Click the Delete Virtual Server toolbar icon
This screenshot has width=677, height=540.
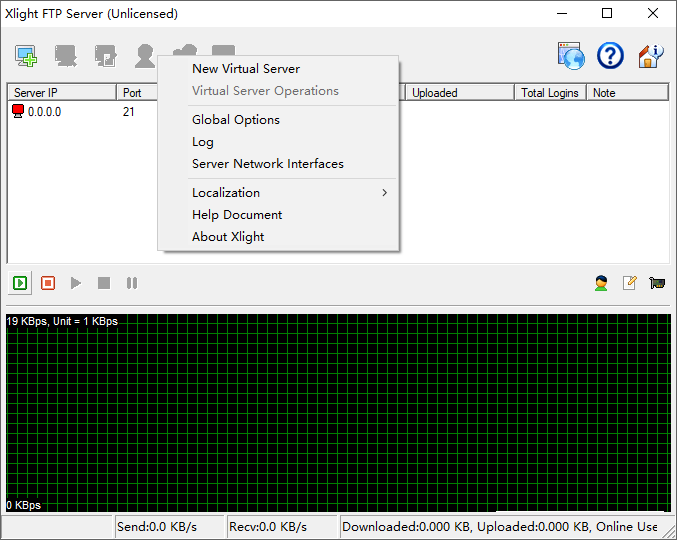65,56
